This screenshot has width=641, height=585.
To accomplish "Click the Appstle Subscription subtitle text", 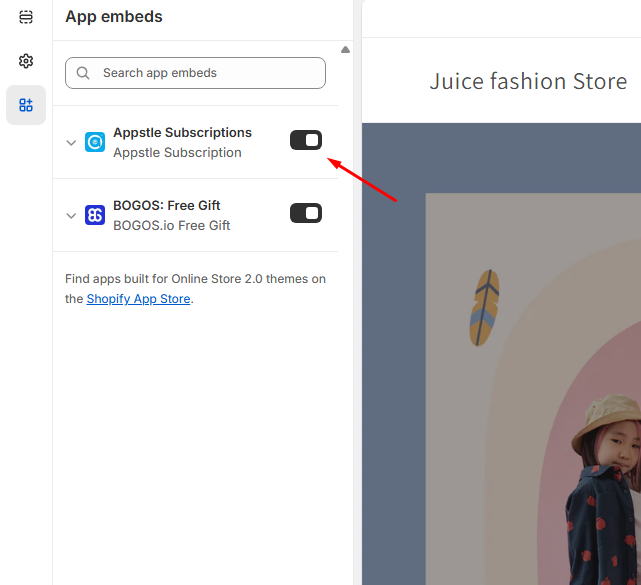I will (x=177, y=153).
